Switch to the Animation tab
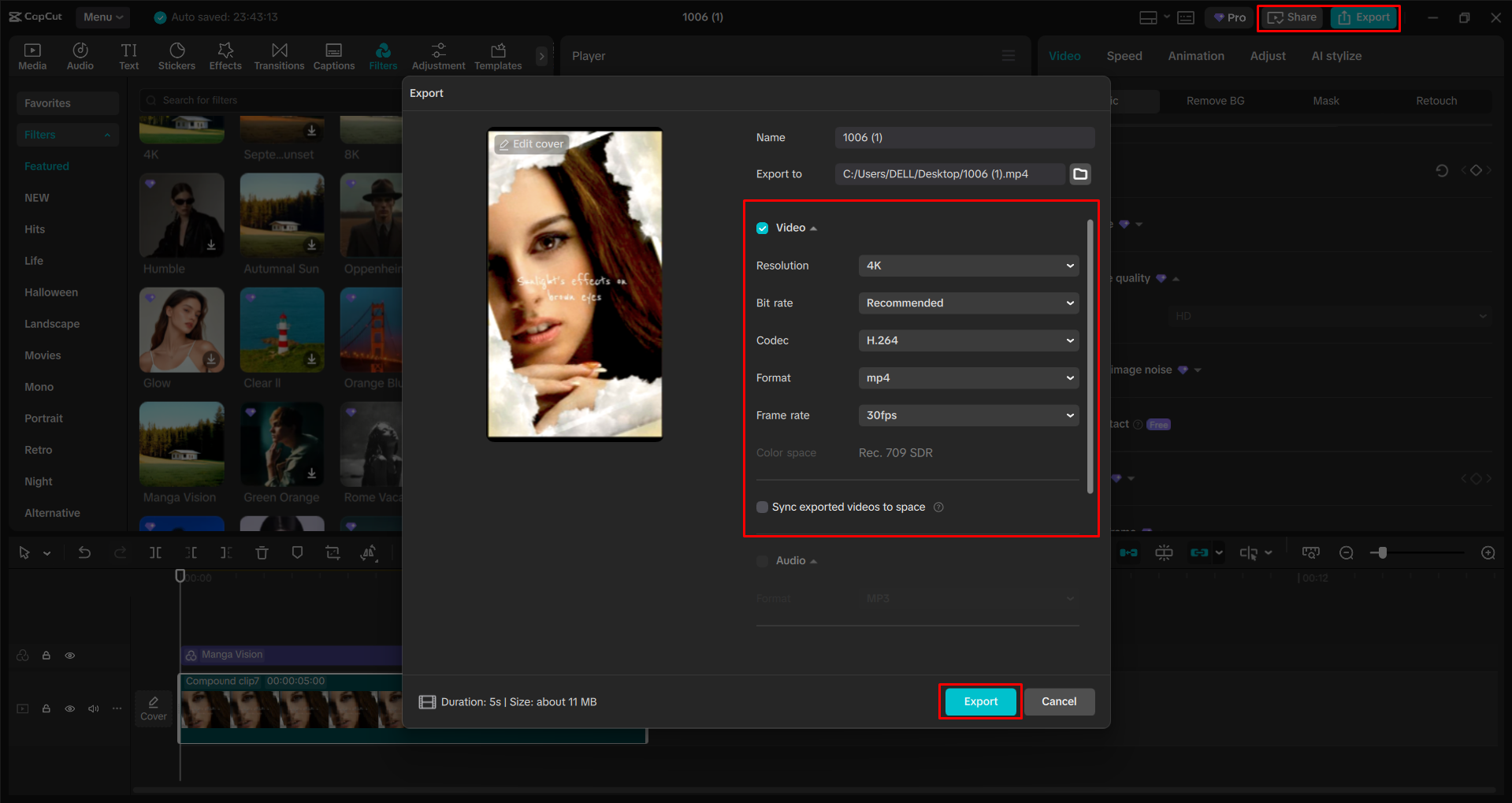The height and width of the screenshot is (803, 1512). click(x=1195, y=55)
